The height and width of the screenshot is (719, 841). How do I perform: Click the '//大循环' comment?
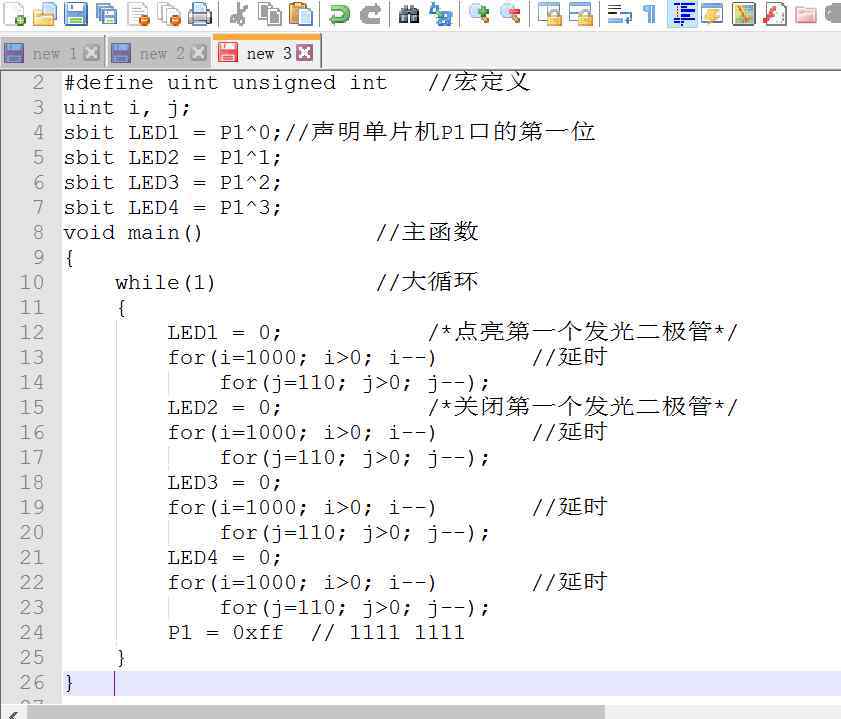427,282
